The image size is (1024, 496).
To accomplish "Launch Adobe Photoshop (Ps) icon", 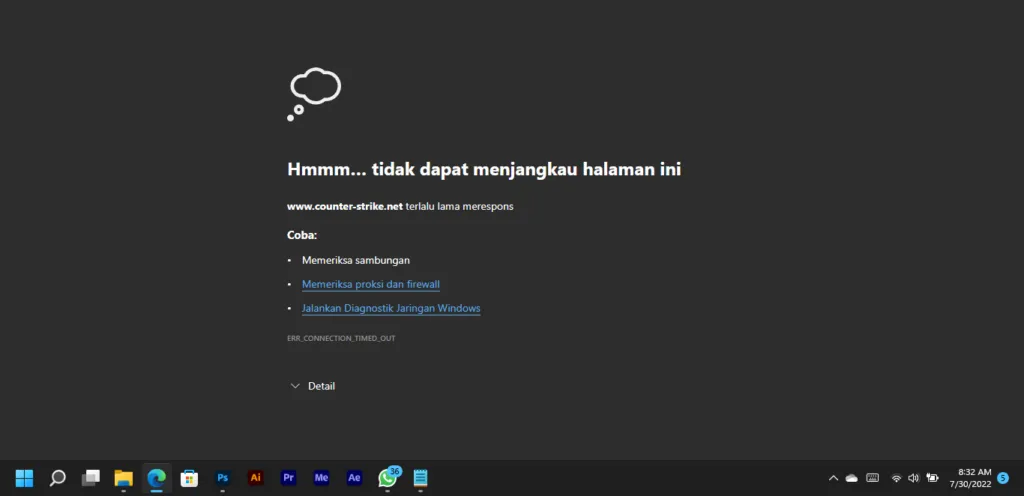I will (223, 478).
